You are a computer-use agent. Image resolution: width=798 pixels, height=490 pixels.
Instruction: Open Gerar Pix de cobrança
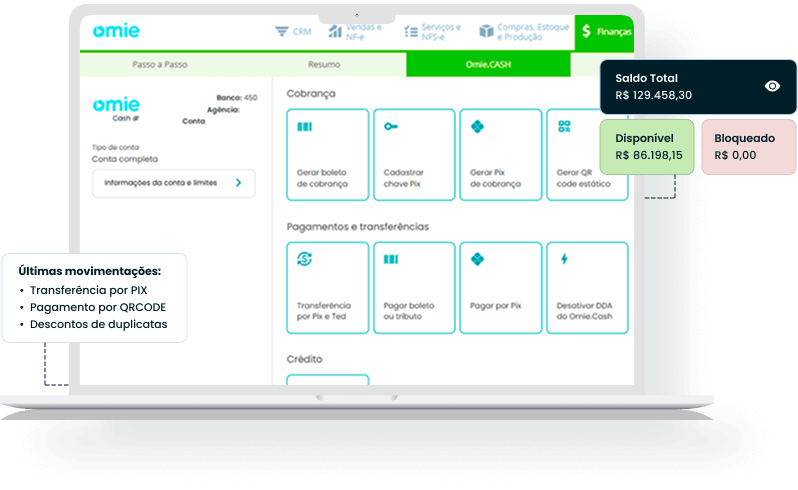pos(501,155)
